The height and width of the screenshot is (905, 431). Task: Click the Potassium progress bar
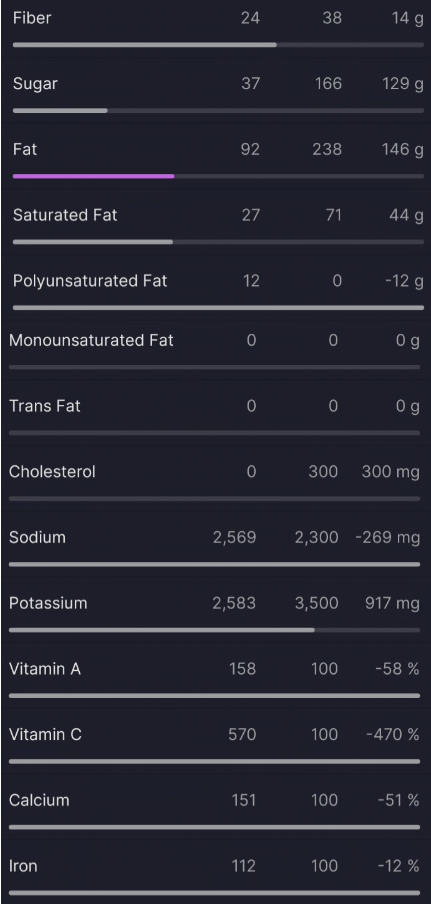coord(215,630)
